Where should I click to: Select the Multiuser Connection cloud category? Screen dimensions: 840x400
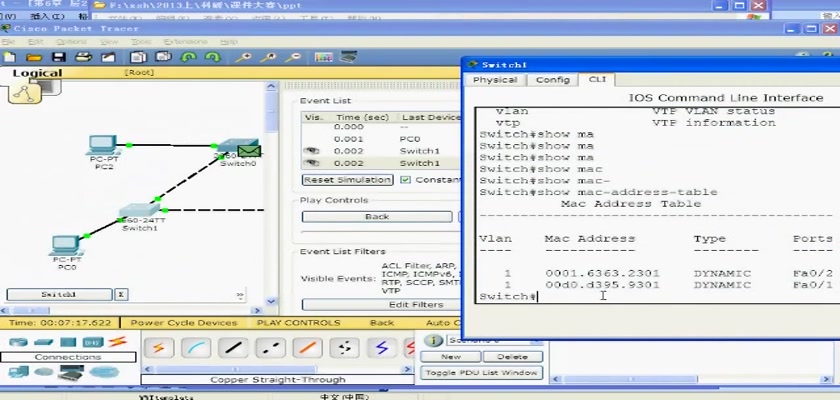point(102,372)
